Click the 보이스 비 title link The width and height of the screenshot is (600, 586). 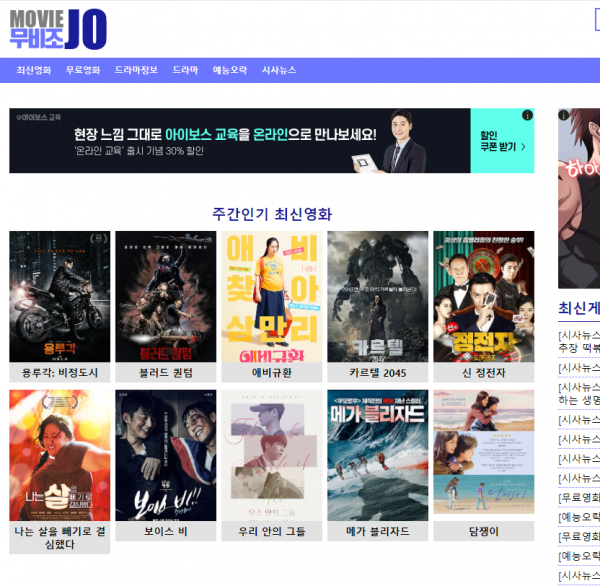[166, 531]
